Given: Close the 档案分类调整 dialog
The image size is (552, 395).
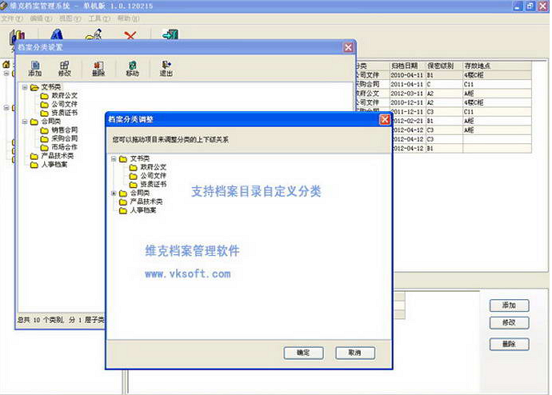Looking at the screenshot, I should pyautogui.click(x=385, y=120).
